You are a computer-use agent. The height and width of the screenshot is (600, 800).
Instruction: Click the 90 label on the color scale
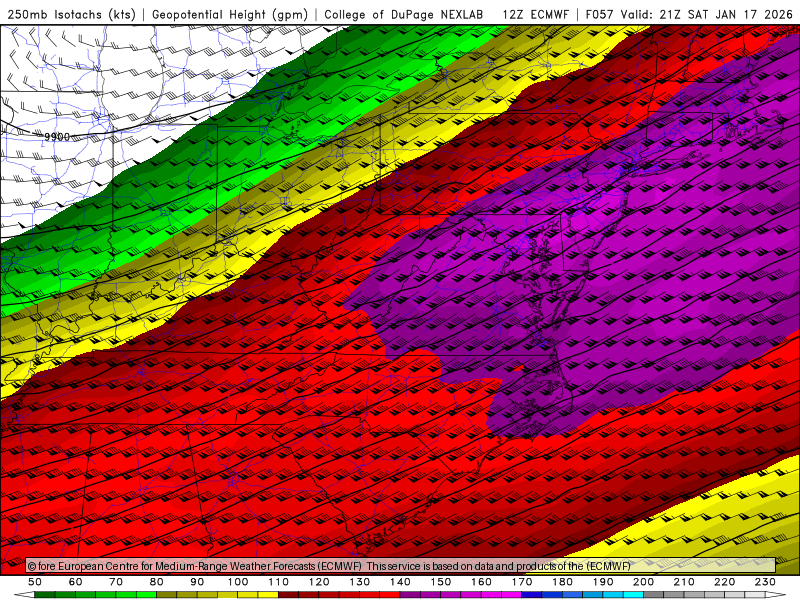point(197,582)
